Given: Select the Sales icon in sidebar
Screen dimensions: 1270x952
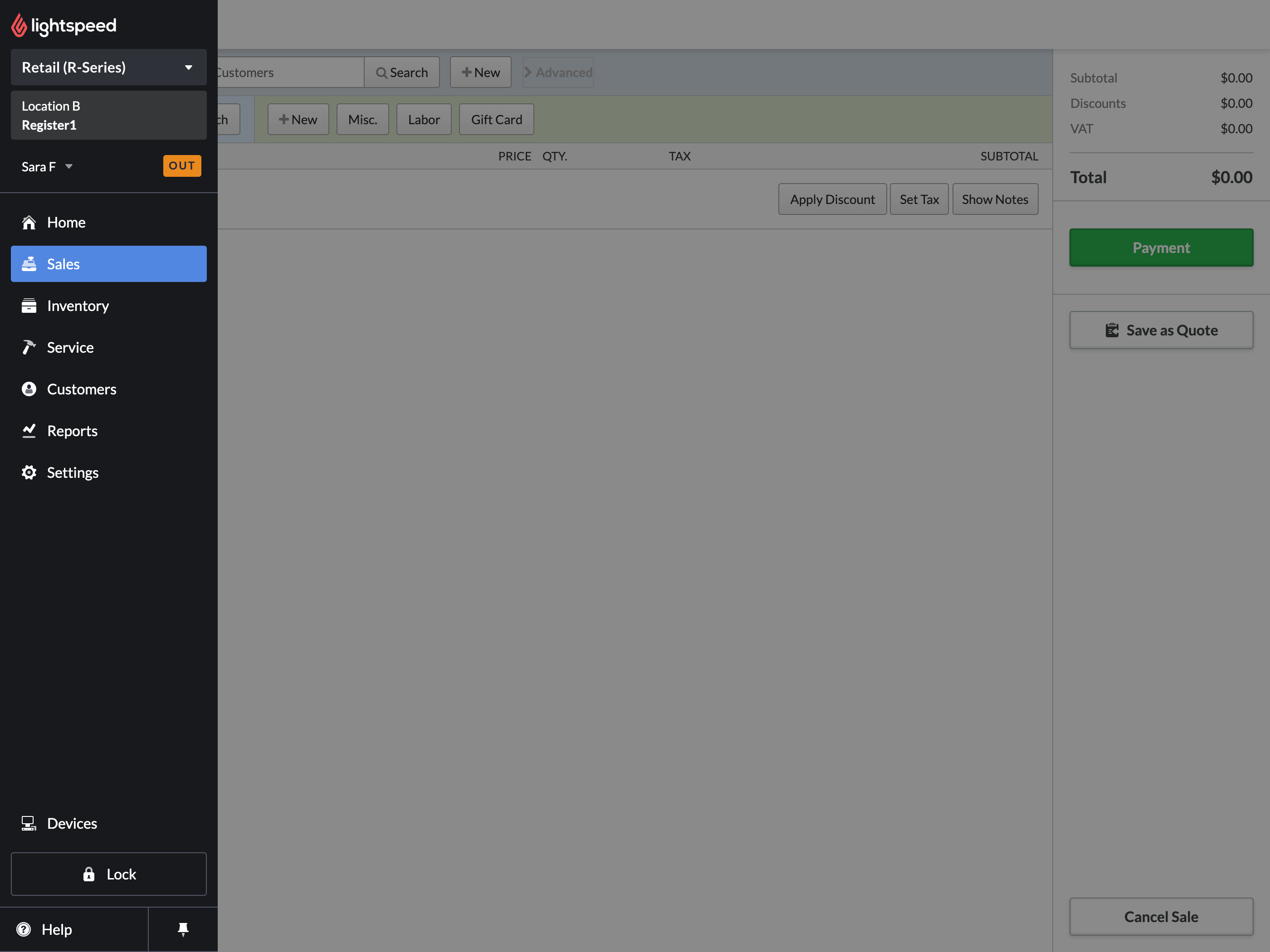Looking at the screenshot, I should click(30, 263).
